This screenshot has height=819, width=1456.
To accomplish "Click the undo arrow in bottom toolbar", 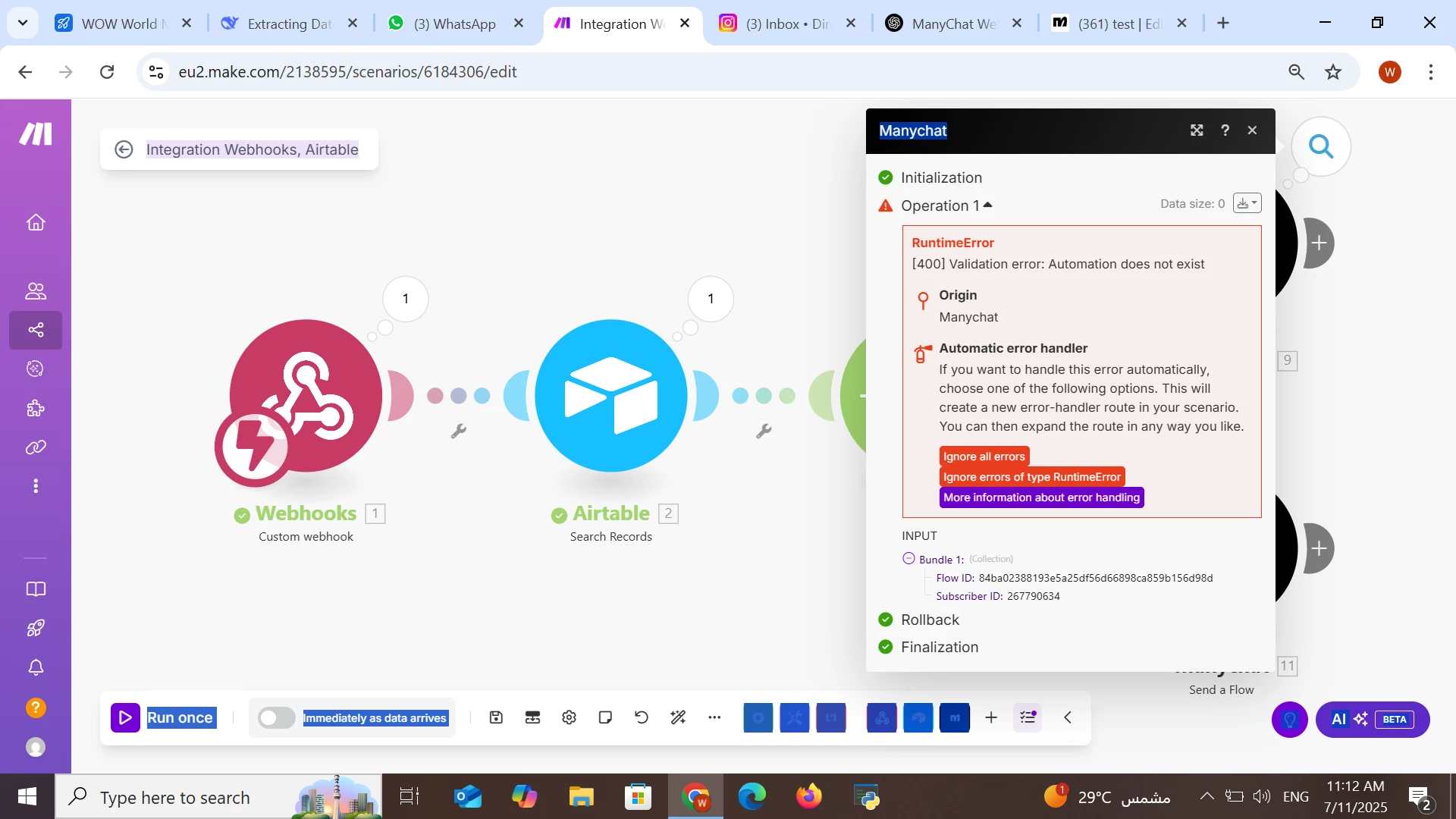I will coord(642,717).
